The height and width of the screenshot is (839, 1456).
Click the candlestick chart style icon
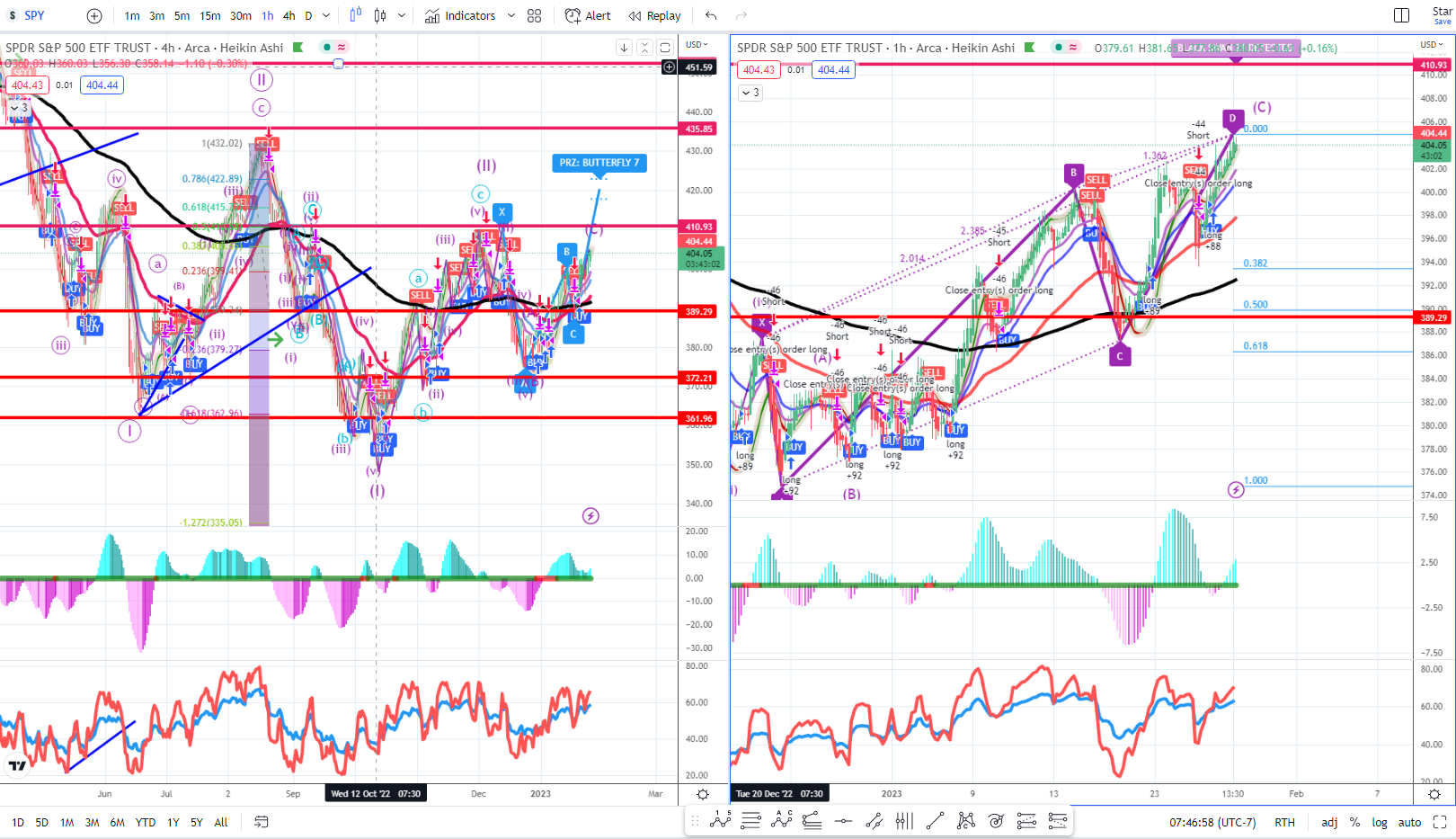pyautogui.click(x=380, y=15)
